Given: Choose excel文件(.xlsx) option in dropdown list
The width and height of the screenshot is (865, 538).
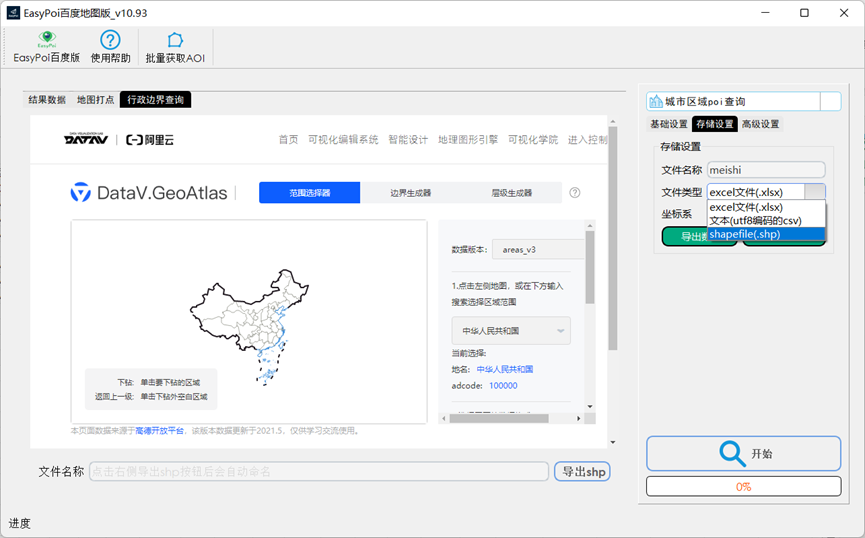Looking at the screenshot, I should click(766, 207).
